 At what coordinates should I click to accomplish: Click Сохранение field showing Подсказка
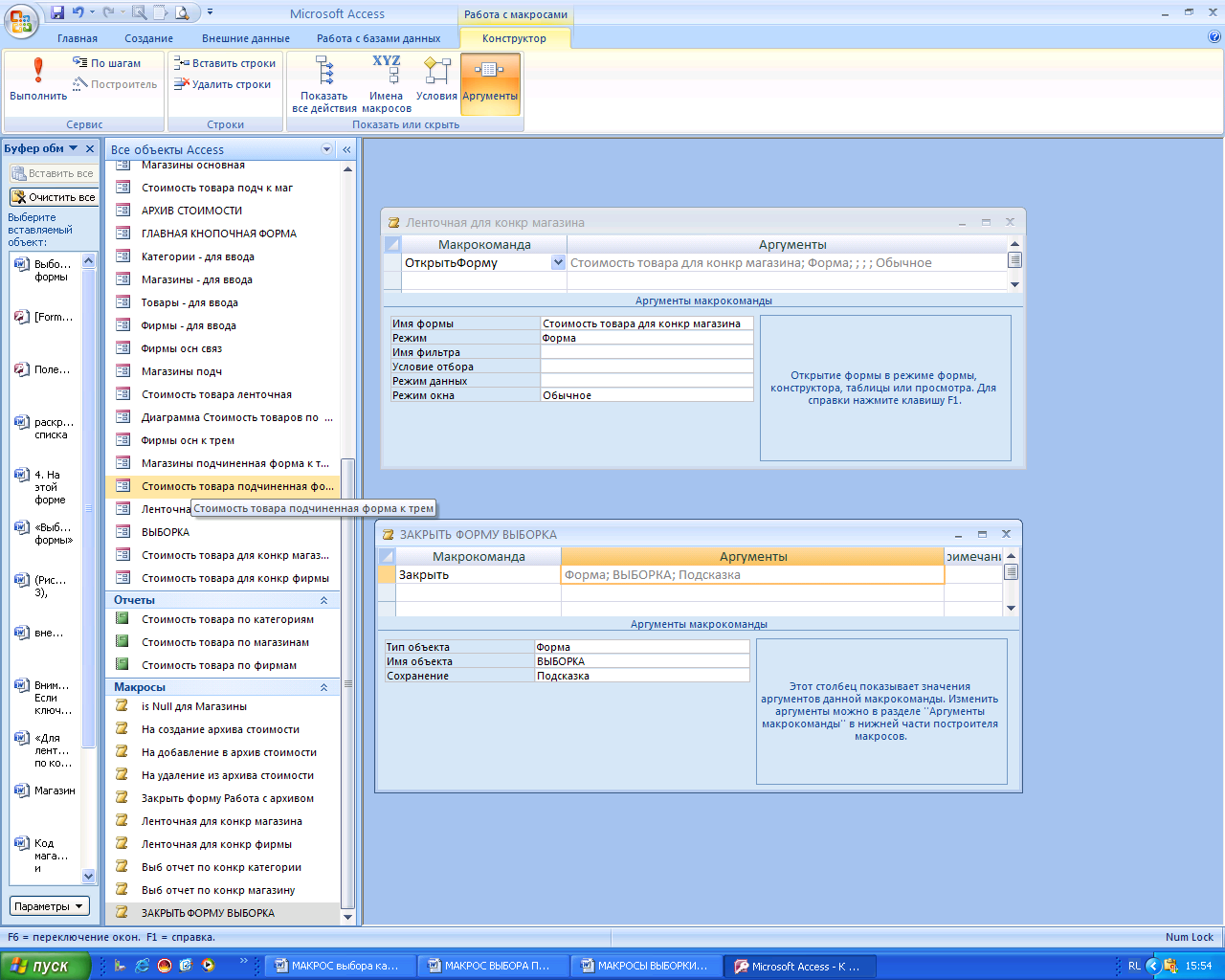click(642, 676)
